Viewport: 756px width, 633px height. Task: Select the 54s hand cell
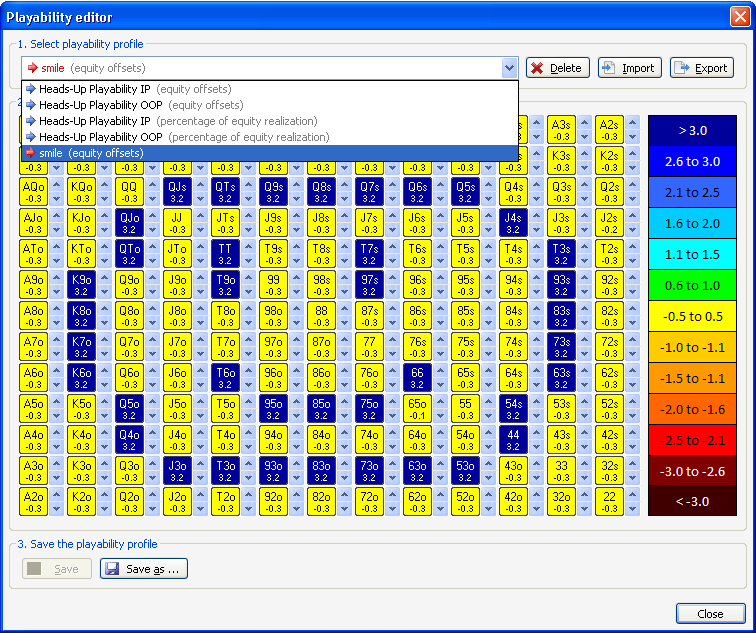513,409
